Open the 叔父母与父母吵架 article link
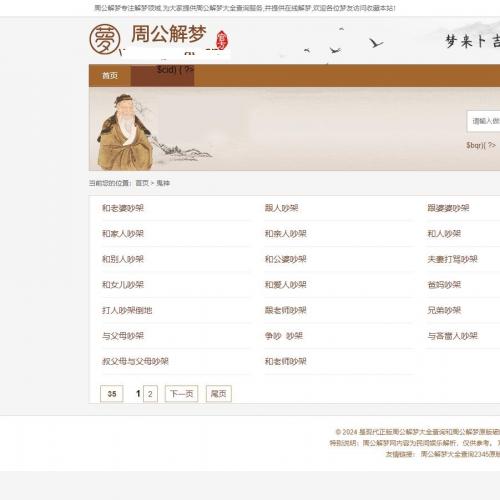This screenshot has height=500, width=500. click(x=135, y=361)
